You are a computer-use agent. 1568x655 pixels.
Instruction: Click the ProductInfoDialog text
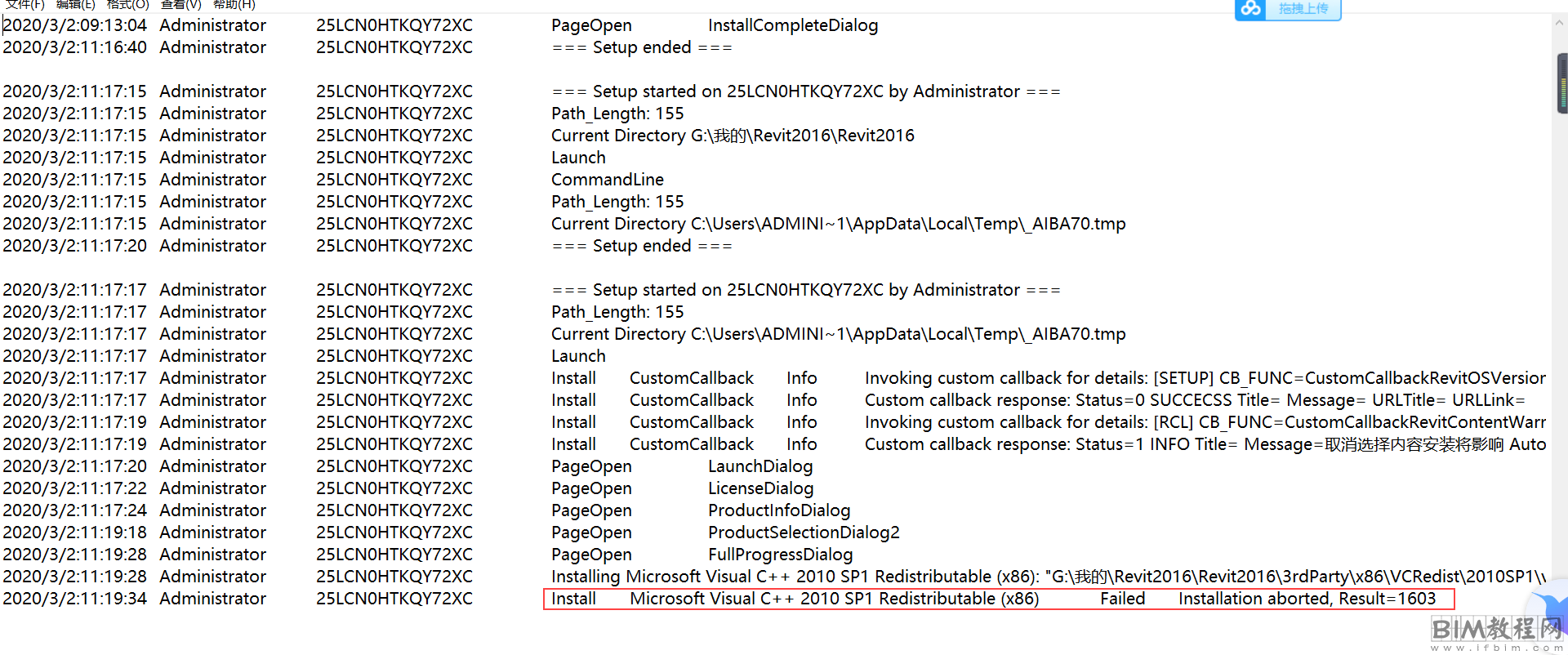pos(779,510)
